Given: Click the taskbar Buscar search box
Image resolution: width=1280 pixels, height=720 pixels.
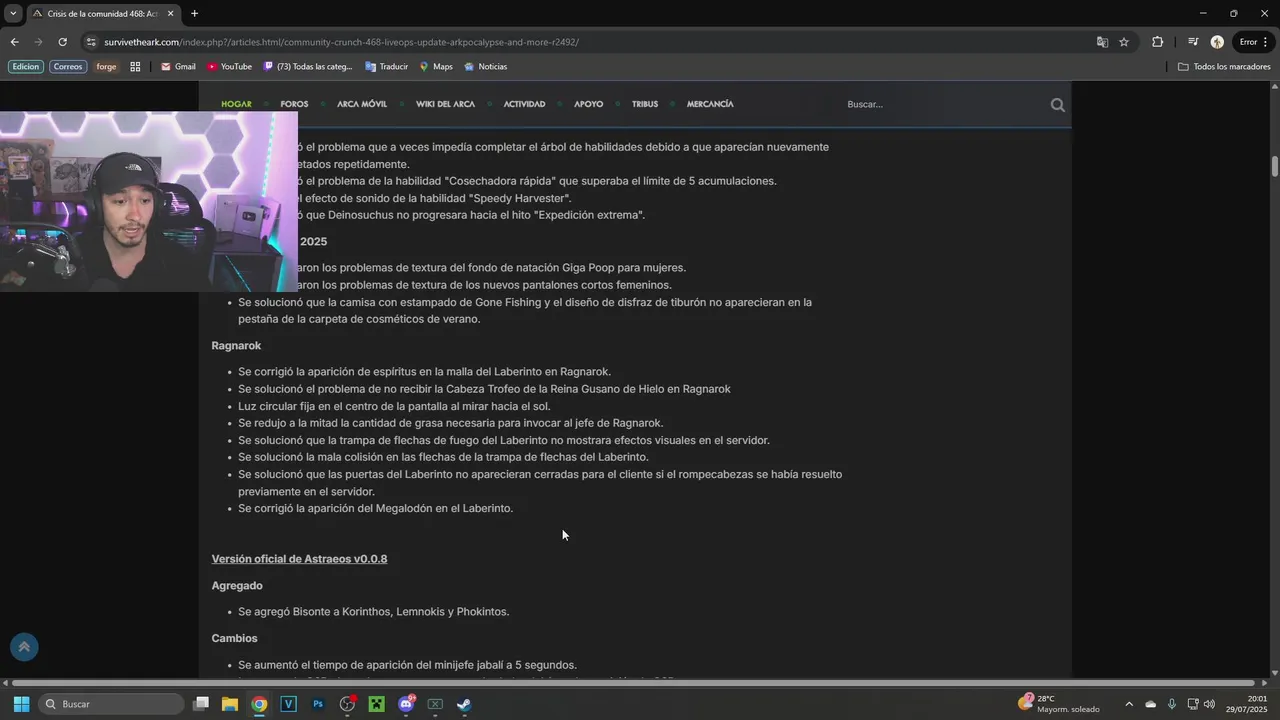Looking at the screenshot, I should [x=111, y=704].
